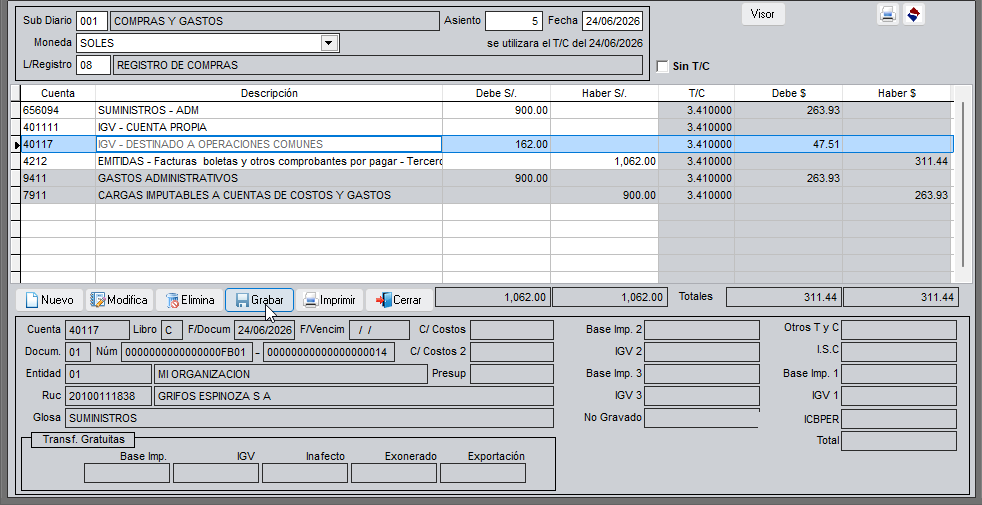The width and height of the screenshot is (982, 505).
Task: Click the Docum. type field 01
Action: (78, 352)
